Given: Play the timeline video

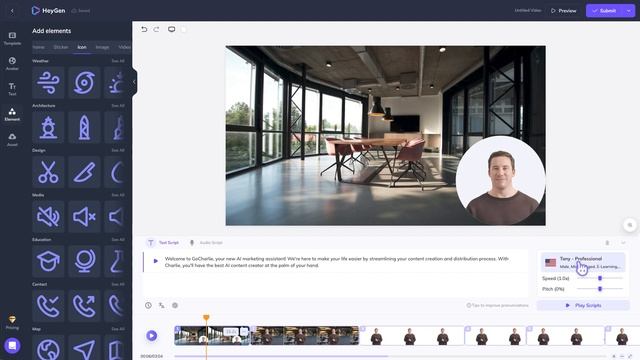Looking at the screenshot, I should point(151,336).
